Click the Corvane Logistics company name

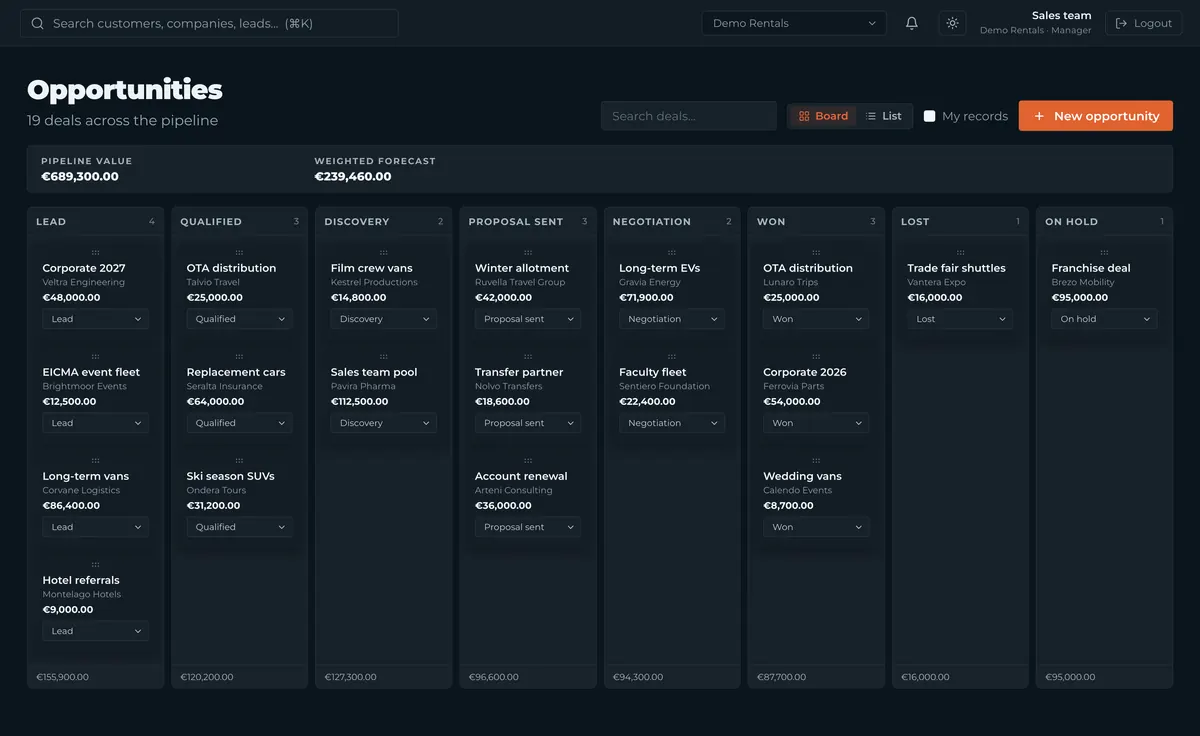pyautogui.click(x=81, y=490)
